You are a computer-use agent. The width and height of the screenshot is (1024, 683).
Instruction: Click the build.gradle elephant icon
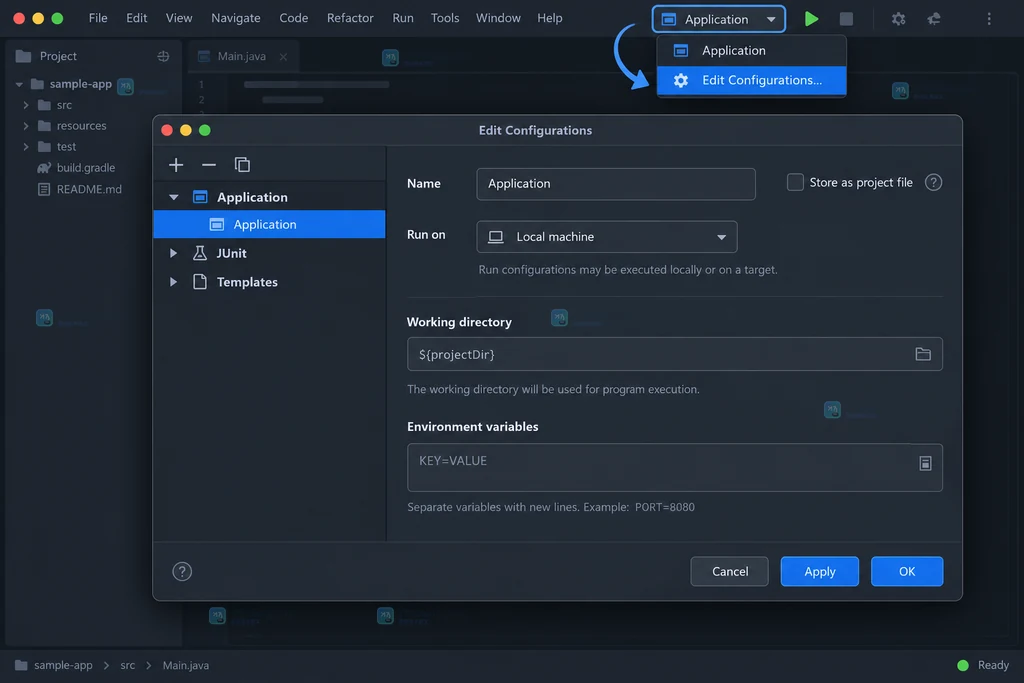pos(44,168)
